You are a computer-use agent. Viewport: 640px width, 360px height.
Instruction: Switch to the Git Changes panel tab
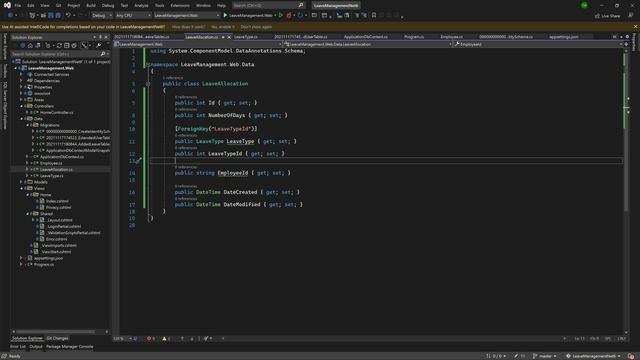tap(57, 338)
